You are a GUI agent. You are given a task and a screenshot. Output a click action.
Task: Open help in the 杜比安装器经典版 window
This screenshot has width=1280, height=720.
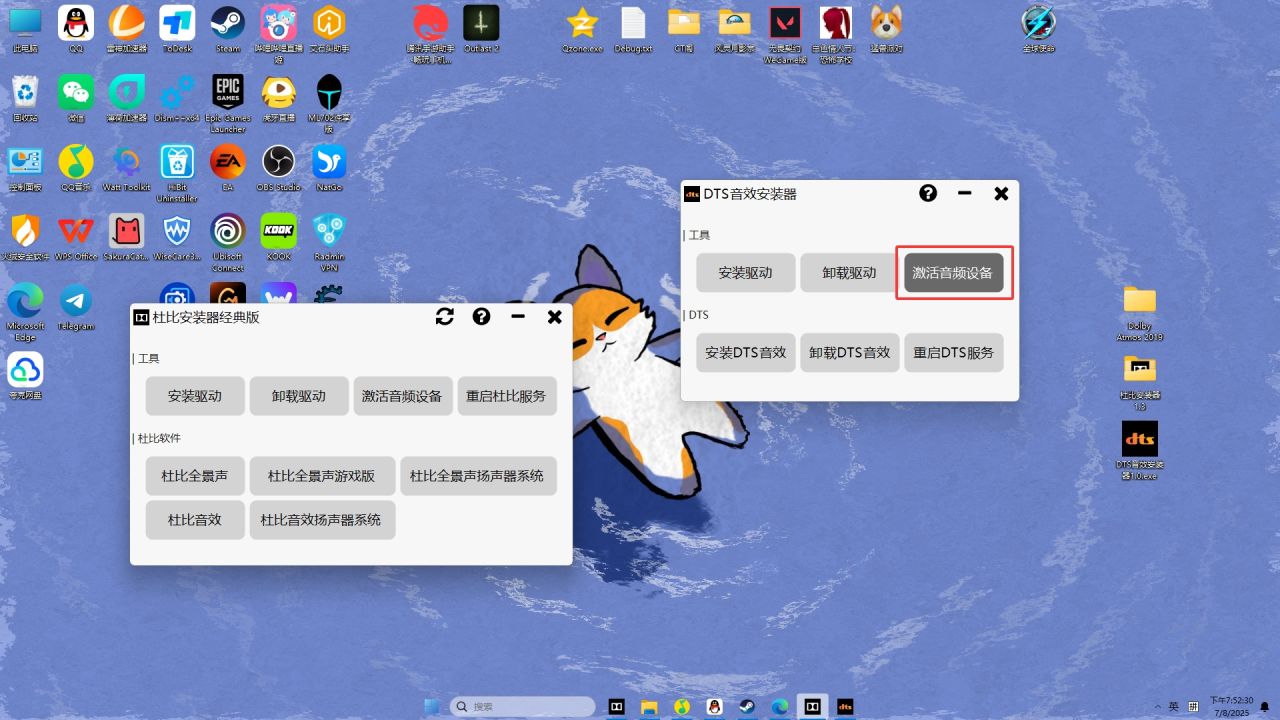coord(482,317)
